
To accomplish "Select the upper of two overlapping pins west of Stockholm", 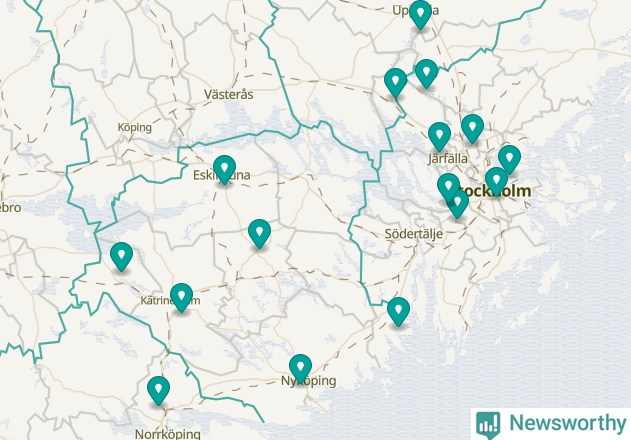I will coord(448,186).
